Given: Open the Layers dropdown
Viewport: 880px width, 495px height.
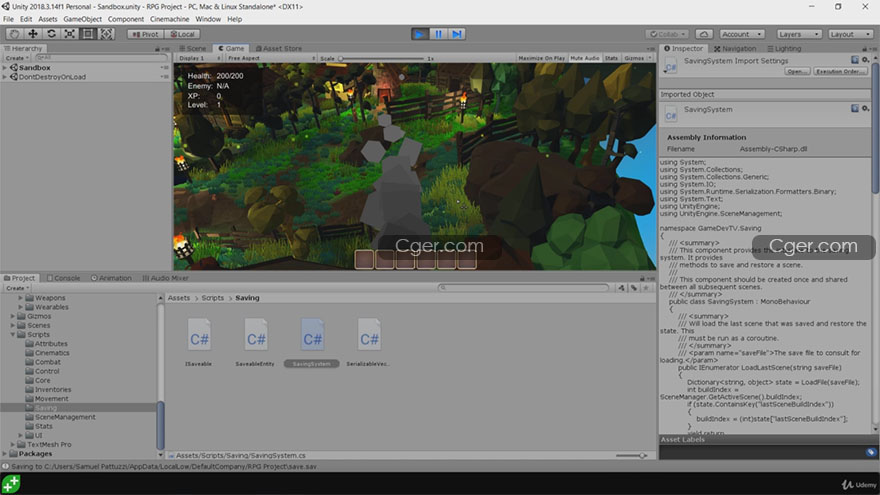Looking at the screenshot, I should point(798,34).
